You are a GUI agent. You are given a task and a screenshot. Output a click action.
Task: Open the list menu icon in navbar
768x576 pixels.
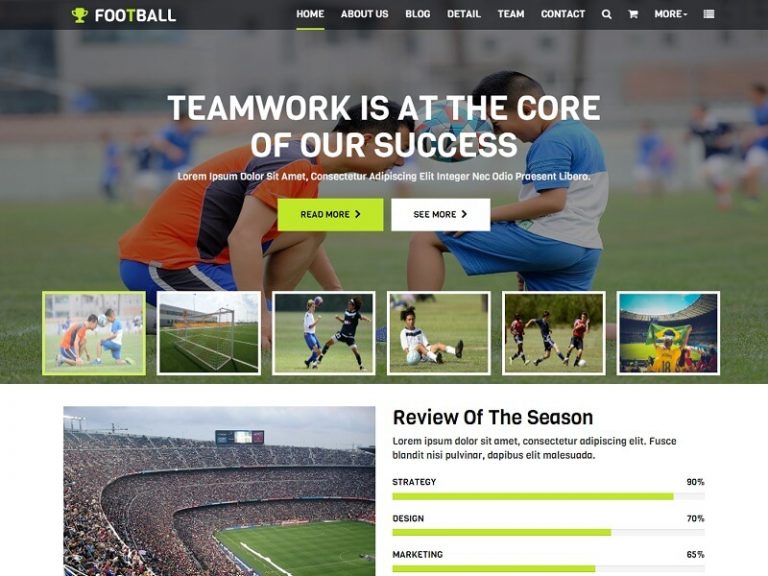[709, 14]
